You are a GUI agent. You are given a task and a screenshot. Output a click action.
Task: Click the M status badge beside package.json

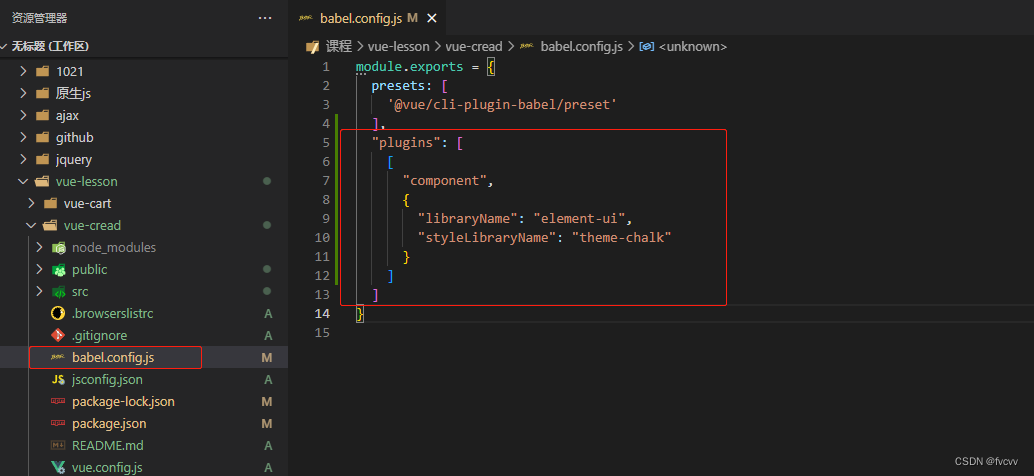tap(267, 423)
